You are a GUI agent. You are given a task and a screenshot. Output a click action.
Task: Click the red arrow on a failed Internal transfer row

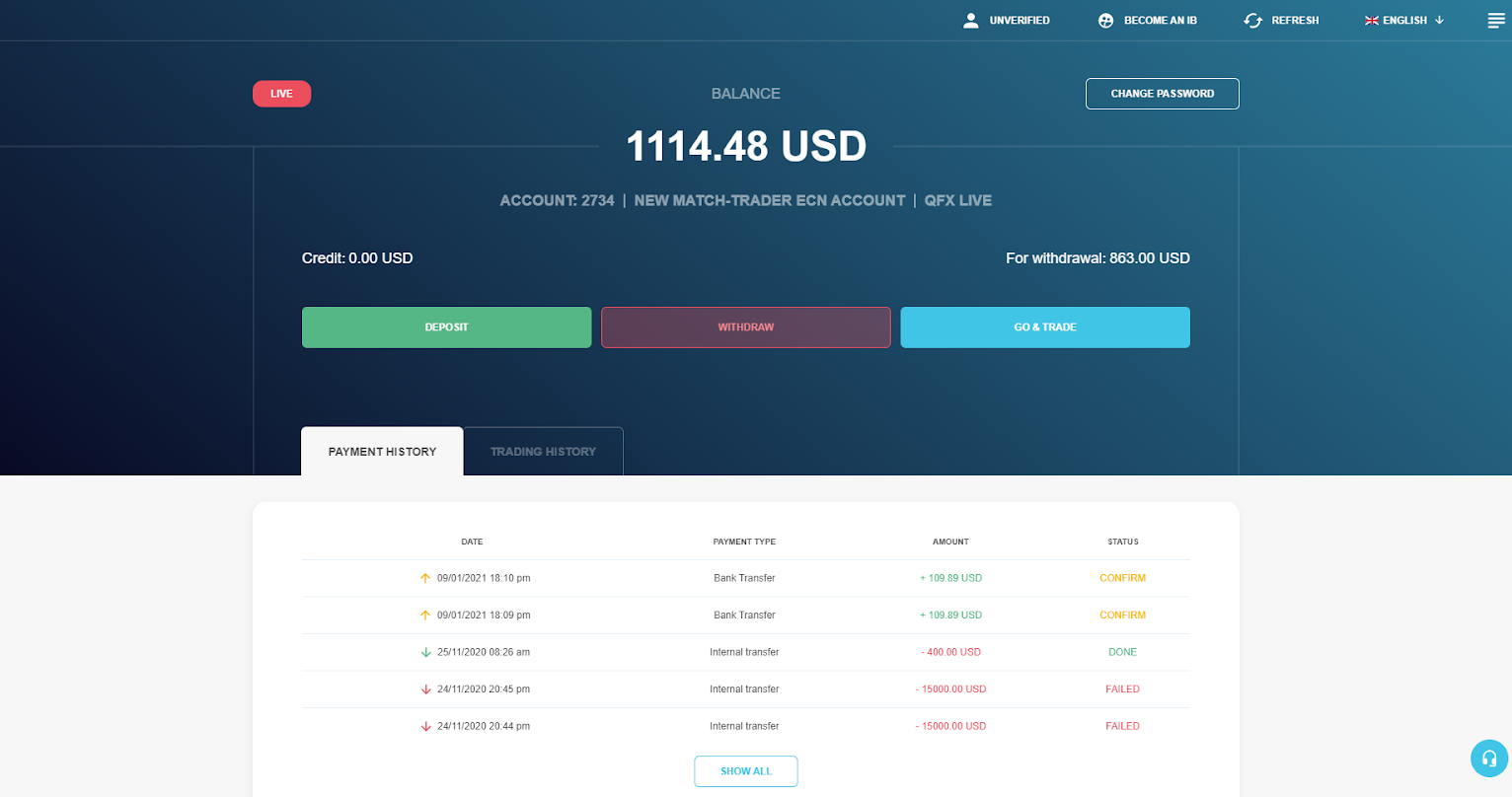tap(425, 688)
